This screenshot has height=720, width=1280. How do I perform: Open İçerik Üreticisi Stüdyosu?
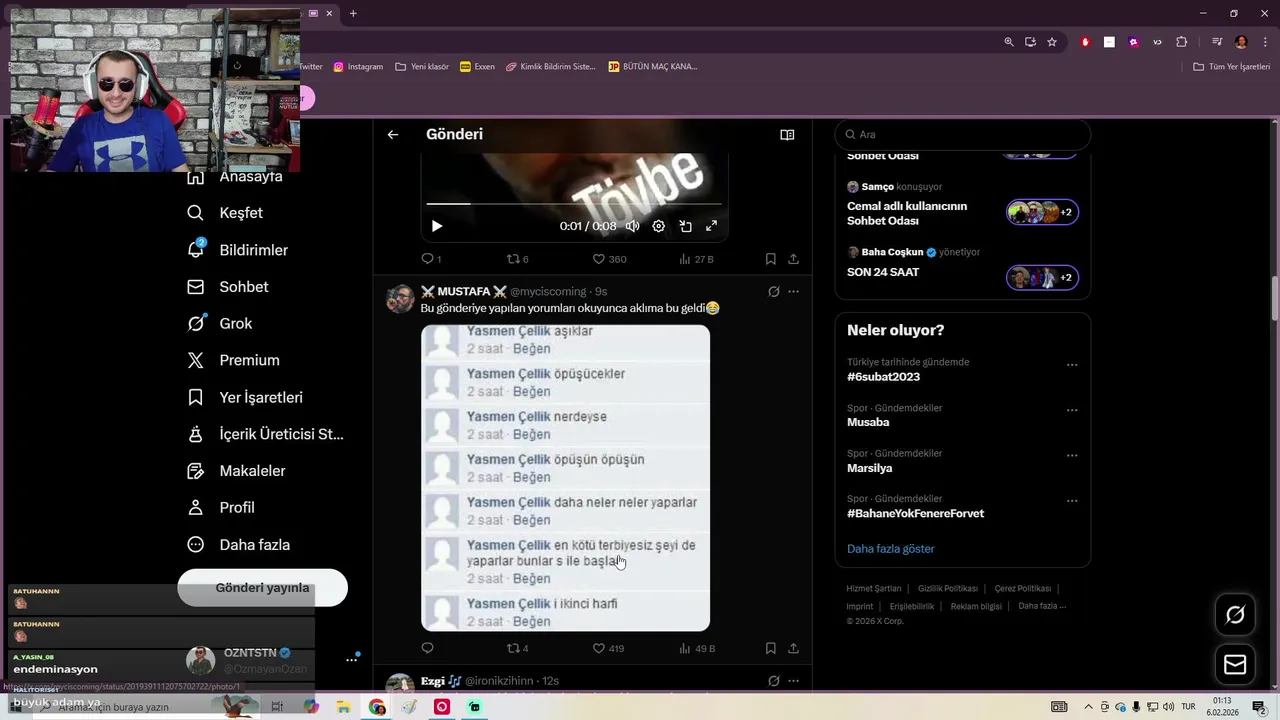click(x=265, y=434)
